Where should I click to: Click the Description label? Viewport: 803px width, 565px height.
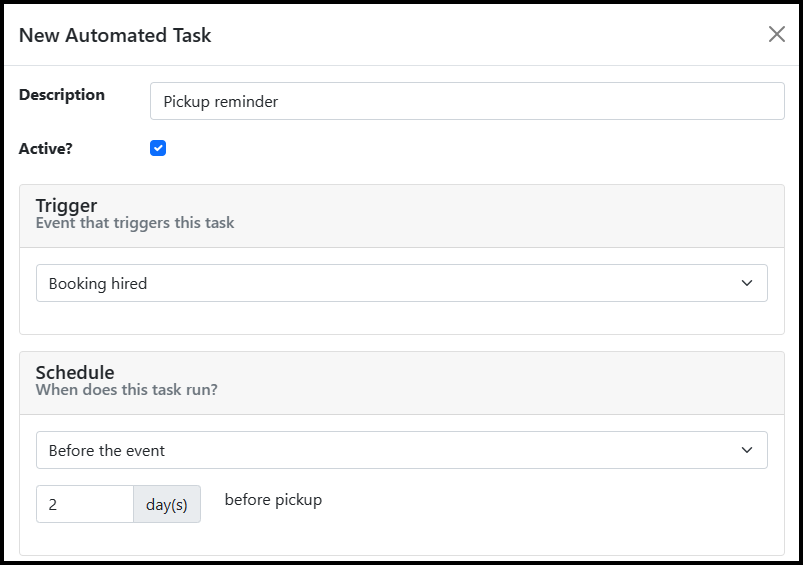click(x=62, y=95)
